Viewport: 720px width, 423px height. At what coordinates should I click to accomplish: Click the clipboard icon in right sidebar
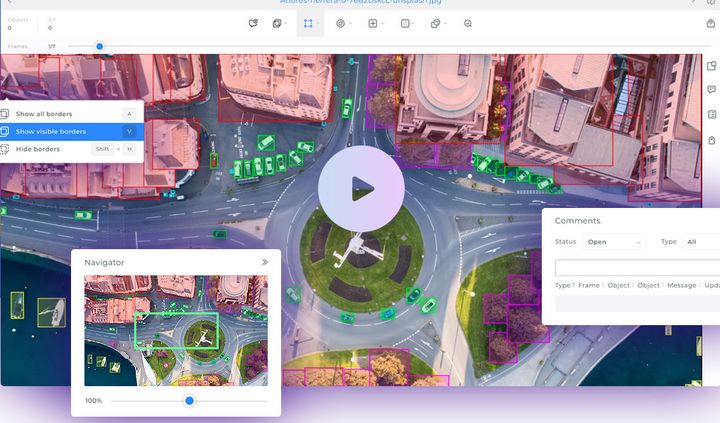coord(711,140)
